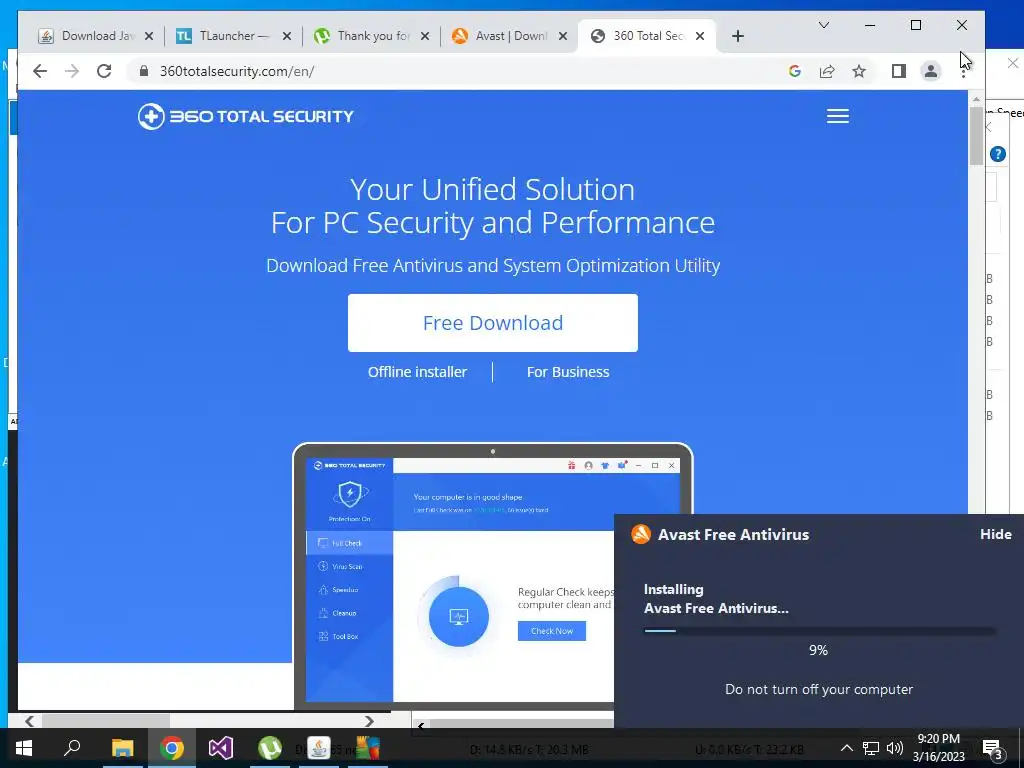Click the Chrome back arrow
The image size is (1024, 768).
point(40,71)
